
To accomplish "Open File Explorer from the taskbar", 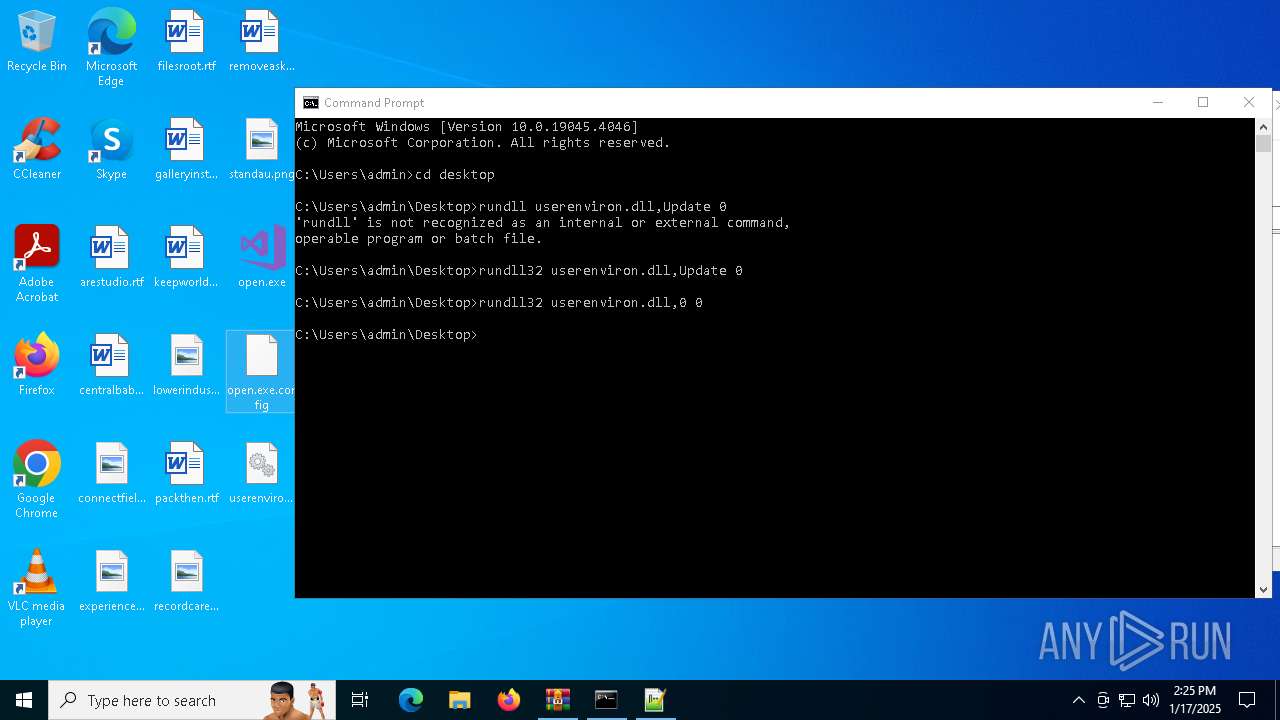I will (460, 700).
